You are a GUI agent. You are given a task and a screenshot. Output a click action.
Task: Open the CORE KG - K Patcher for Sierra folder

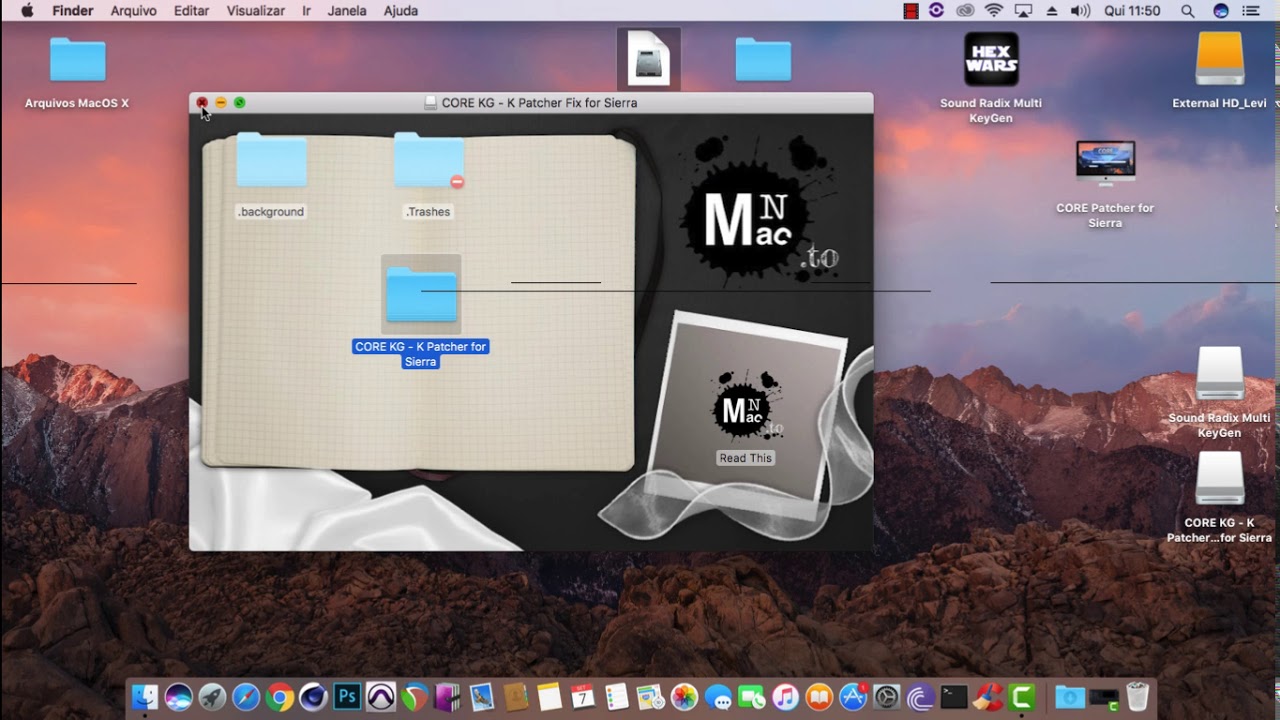(x=421, y=294)
